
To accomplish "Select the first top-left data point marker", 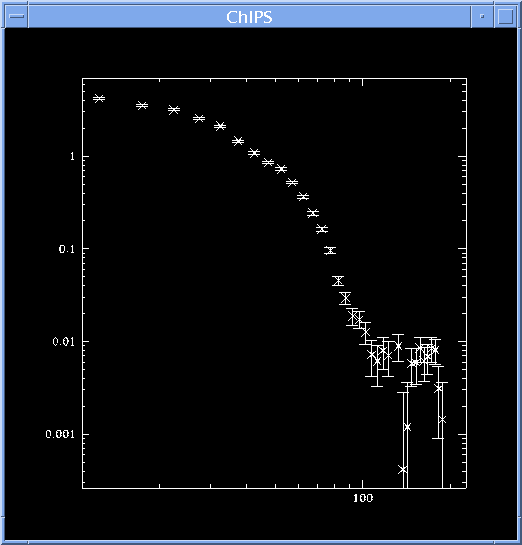I will pos(99,98).
